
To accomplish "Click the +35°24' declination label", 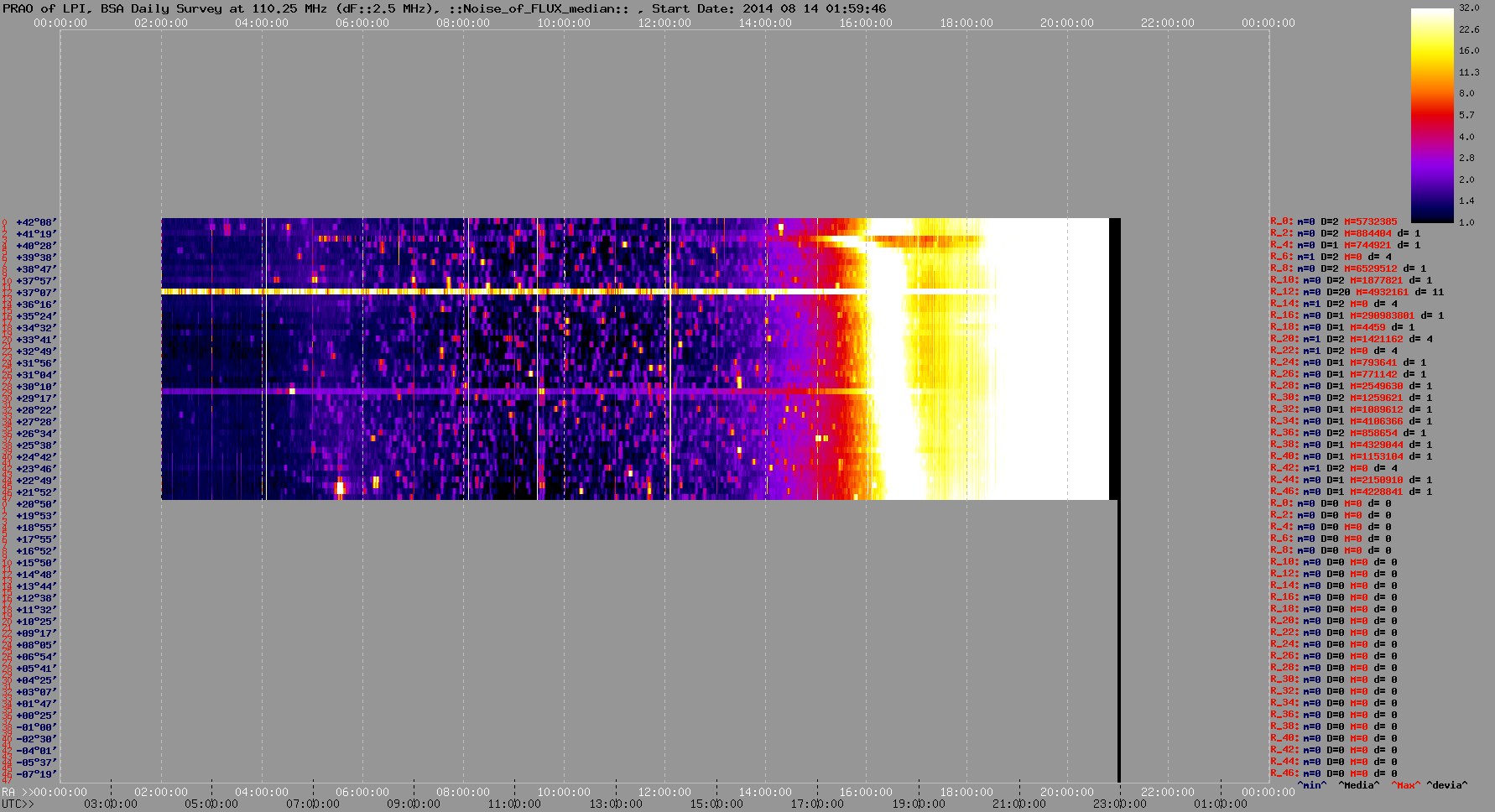I will pos(36,316).
